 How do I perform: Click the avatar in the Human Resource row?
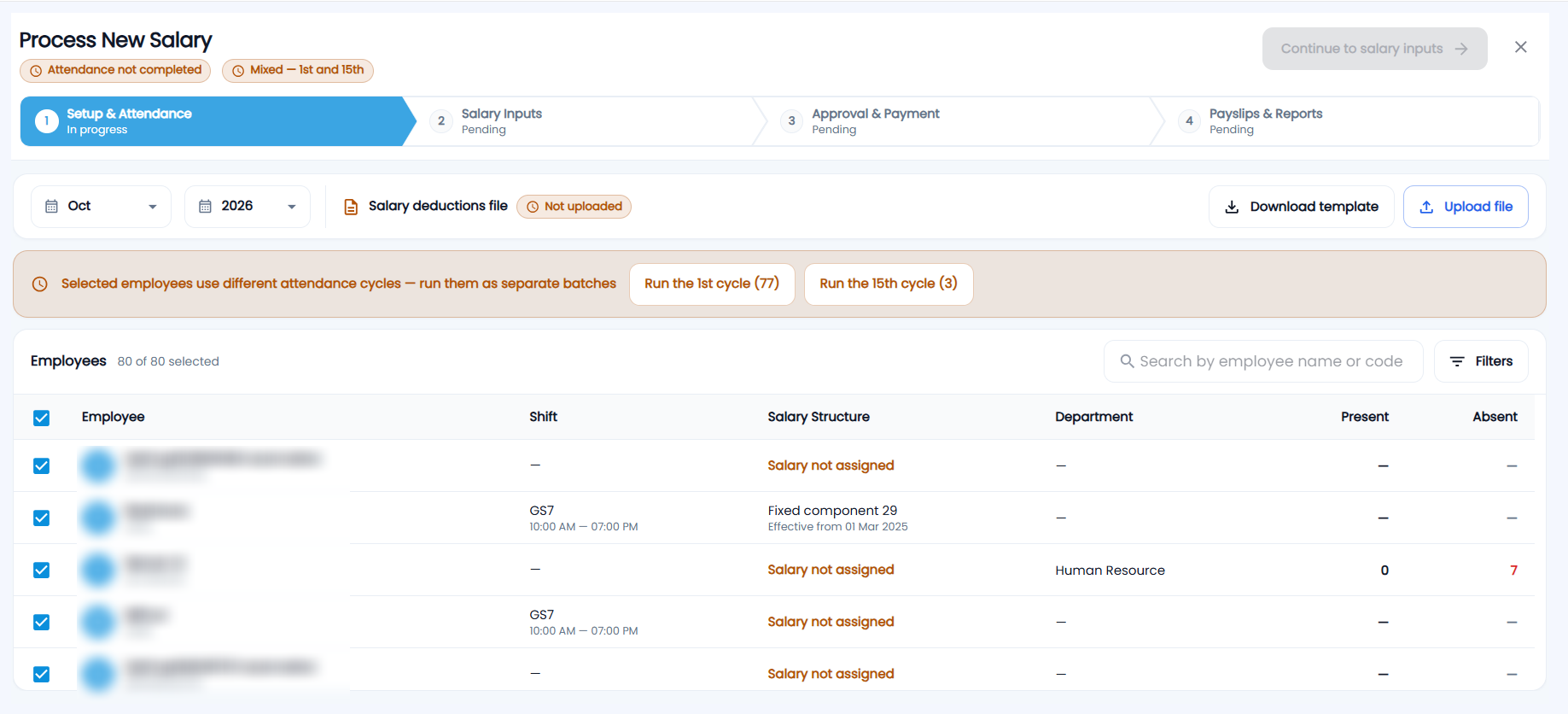click(97, 570)
